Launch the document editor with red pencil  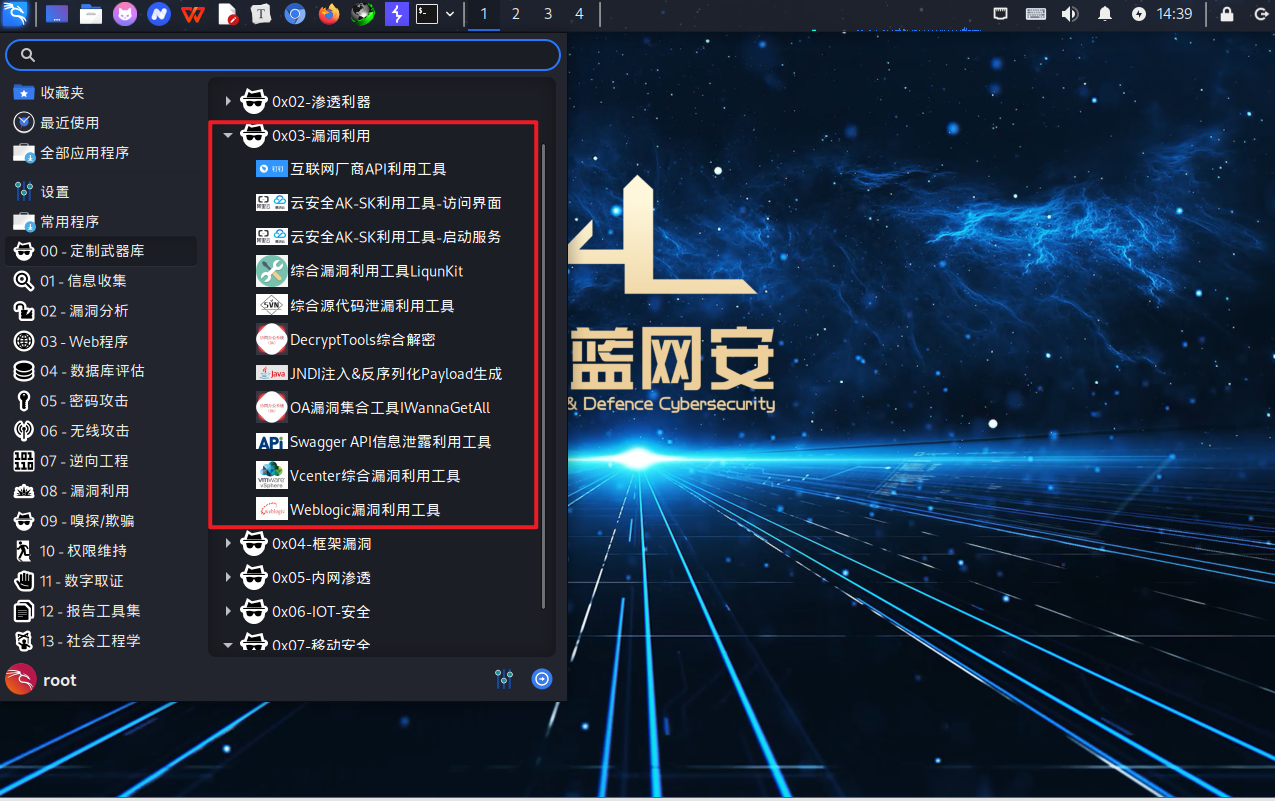pyautogui.click(x=227, y=14)
